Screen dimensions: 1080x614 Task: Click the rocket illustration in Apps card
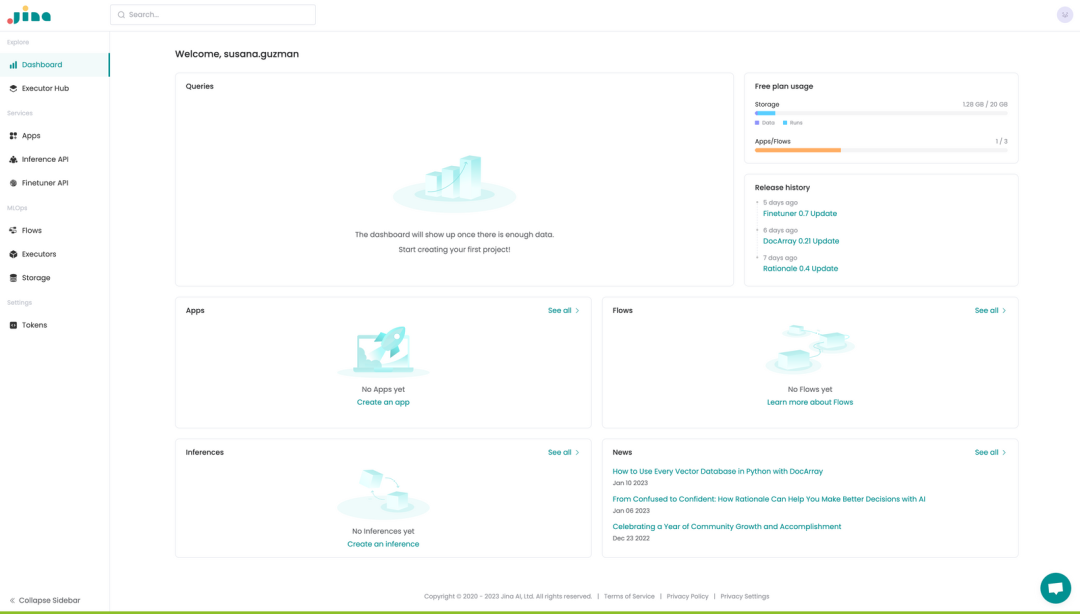coord(383,351)
